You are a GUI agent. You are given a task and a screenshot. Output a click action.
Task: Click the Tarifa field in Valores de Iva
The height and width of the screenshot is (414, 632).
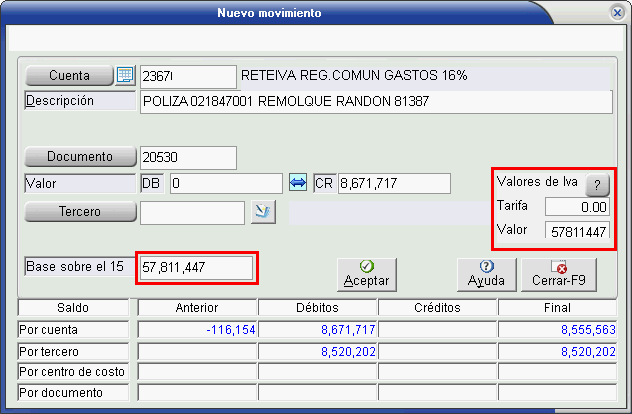tap(576, 207)
